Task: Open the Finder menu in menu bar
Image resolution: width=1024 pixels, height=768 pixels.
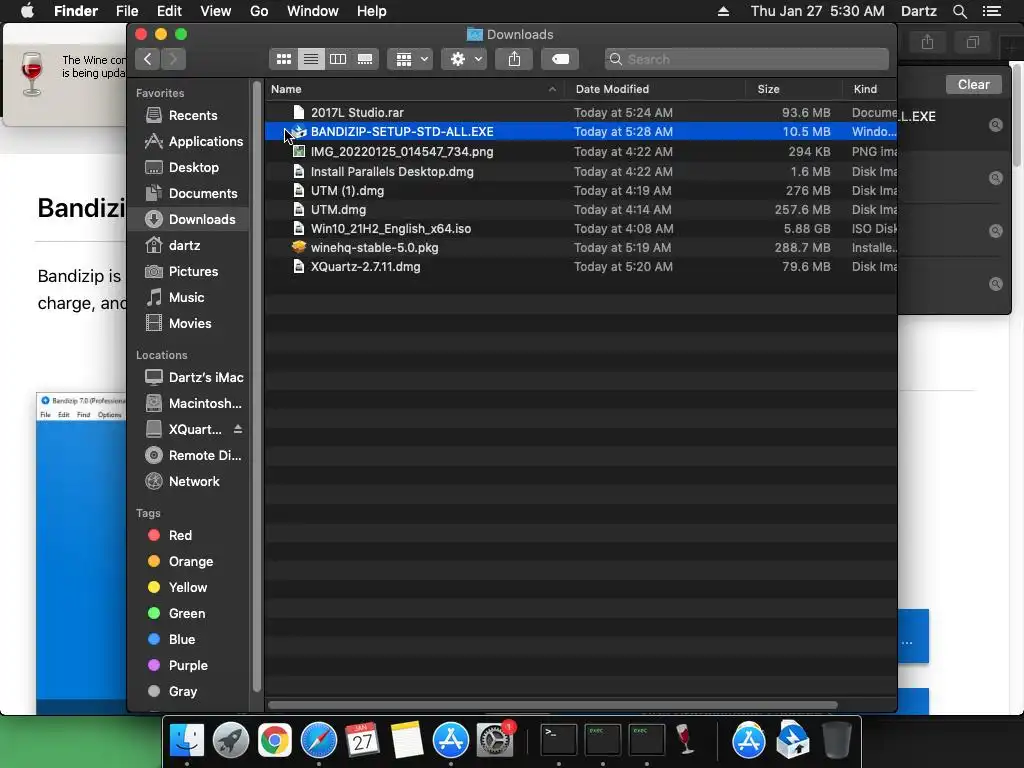Action: click(76, 11)
